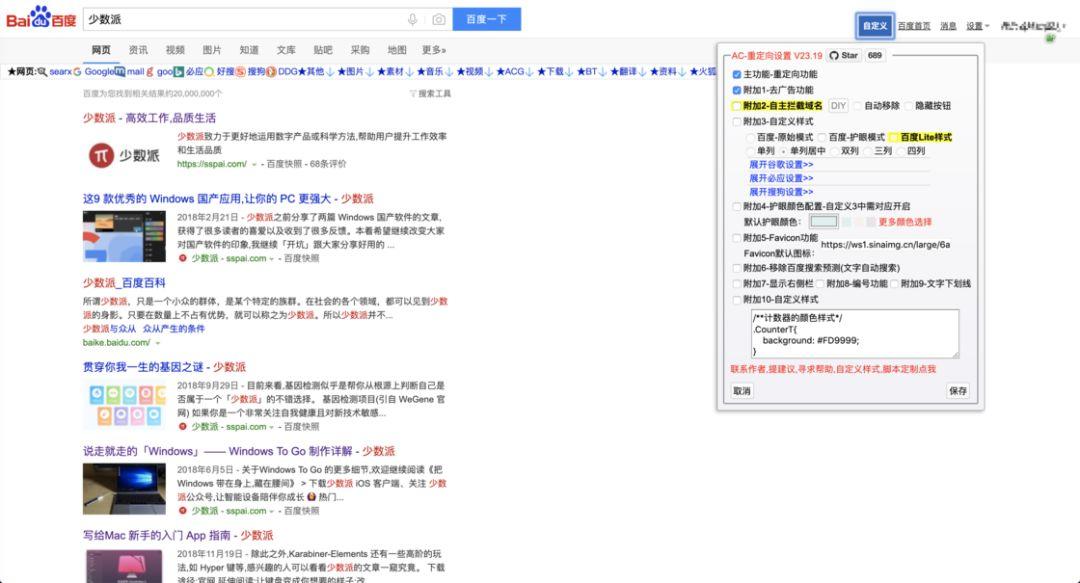
Task: Switch to 资讯 search tab
Action: point(138,50)
